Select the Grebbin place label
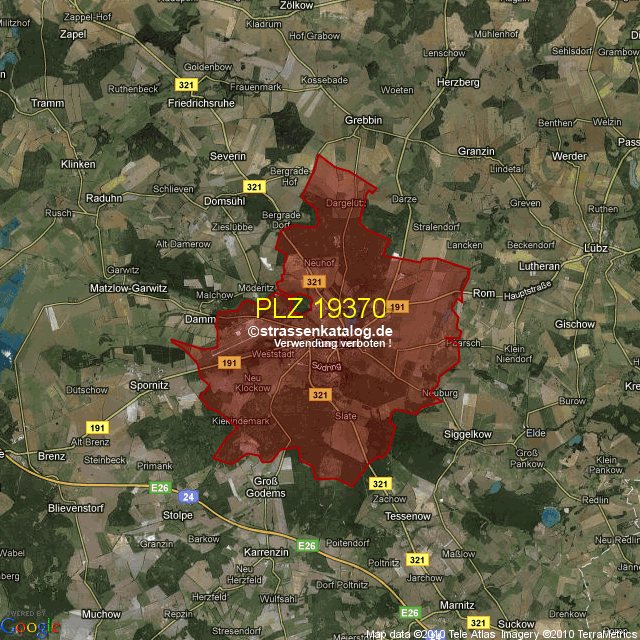The width and height of the screenshot is (640, 640). 363,120
